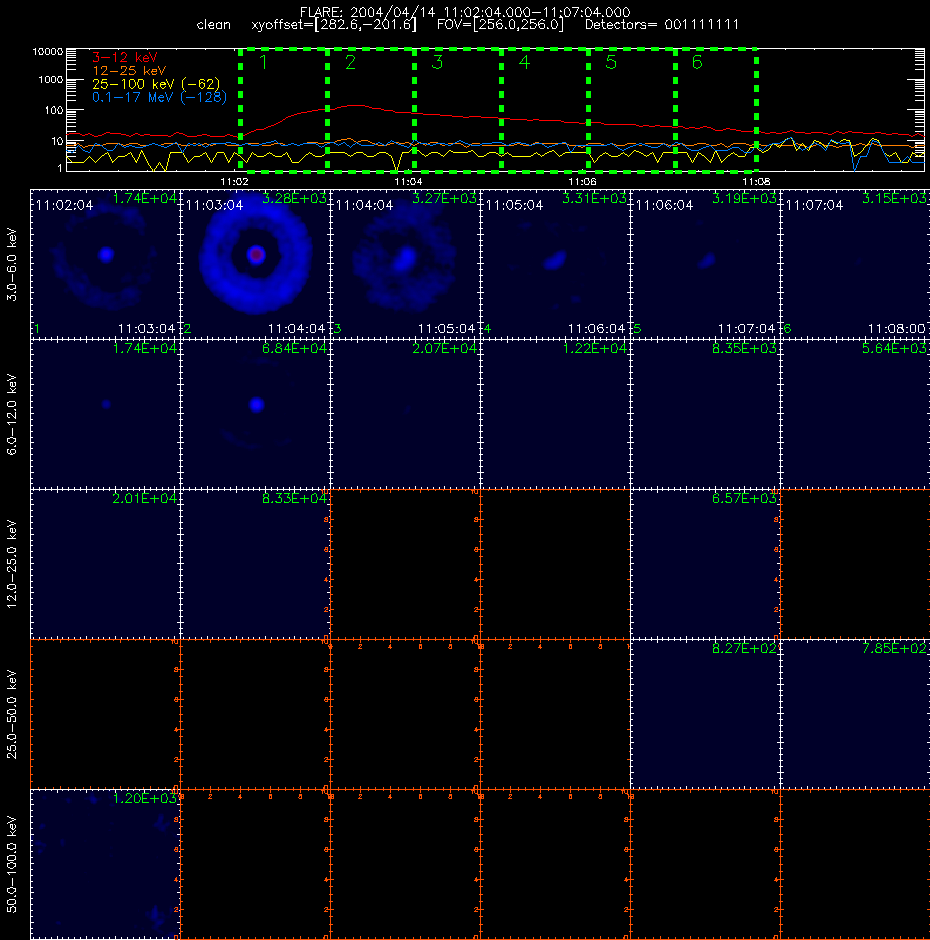This screenshot has height=940, width=930.
Task: Select interval marker 1 in light curve plot
Action: (263, 62)
